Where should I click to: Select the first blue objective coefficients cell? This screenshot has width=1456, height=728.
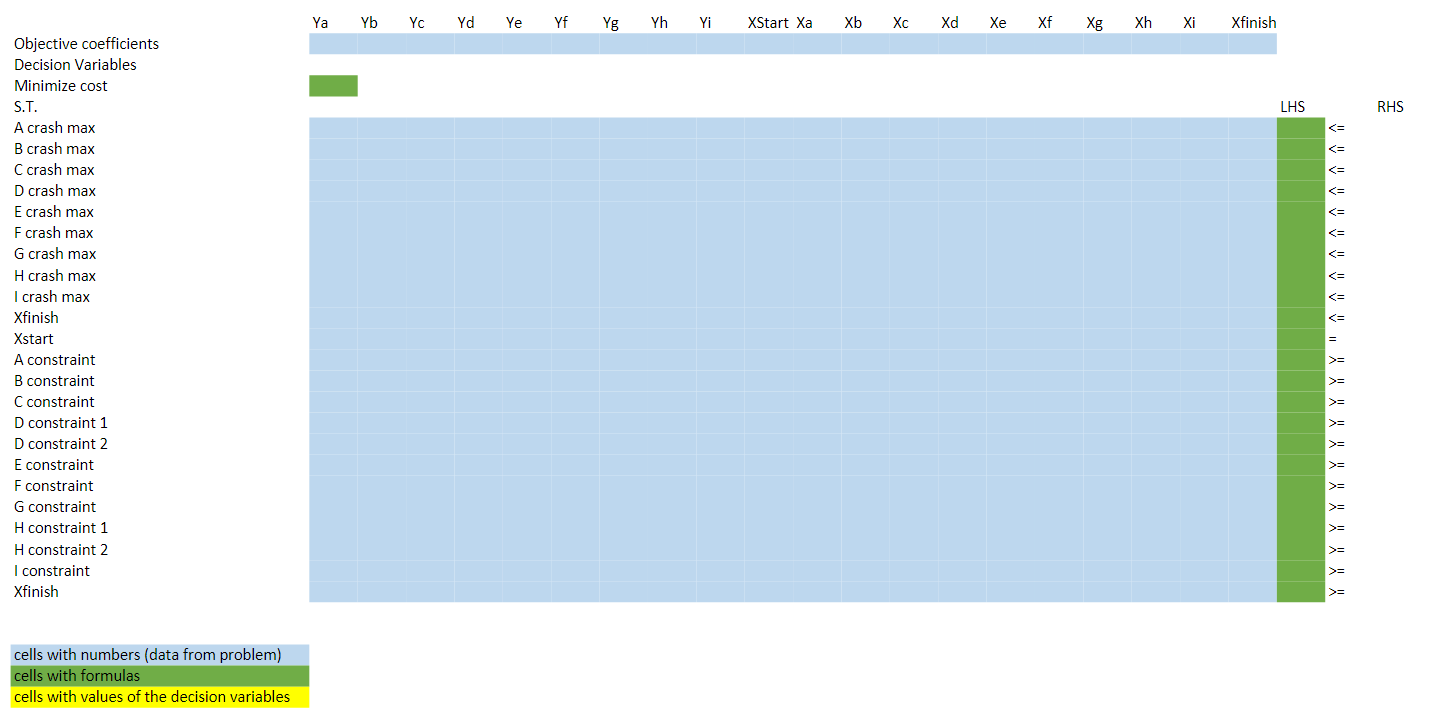tap(333, 43)
